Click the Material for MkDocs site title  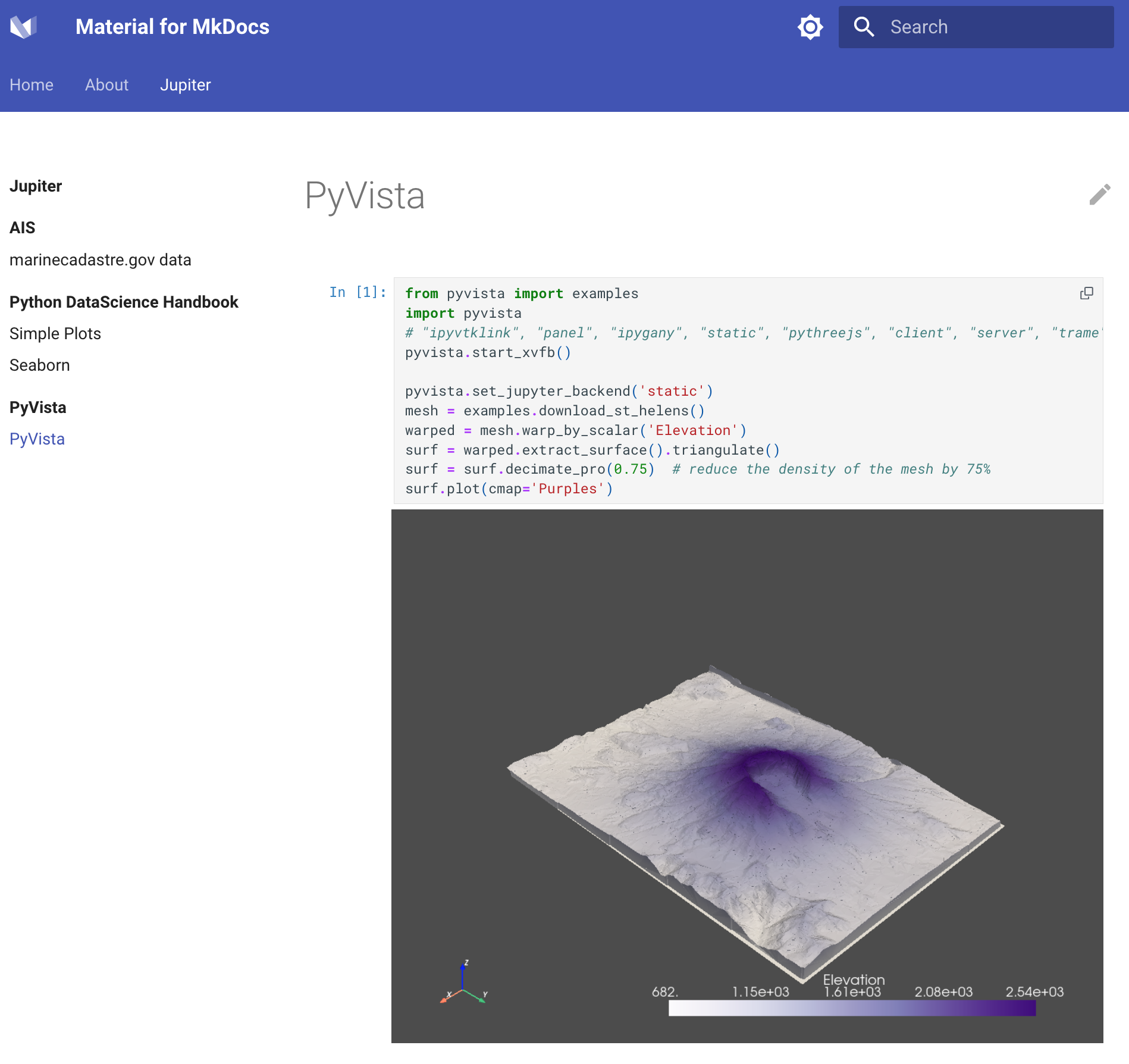pyautogui.click(x=173, y=27)
